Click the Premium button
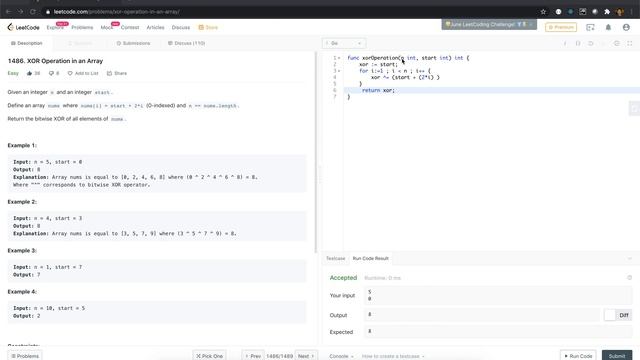Viewport: 640px width, 360px height. coord(561,27)
